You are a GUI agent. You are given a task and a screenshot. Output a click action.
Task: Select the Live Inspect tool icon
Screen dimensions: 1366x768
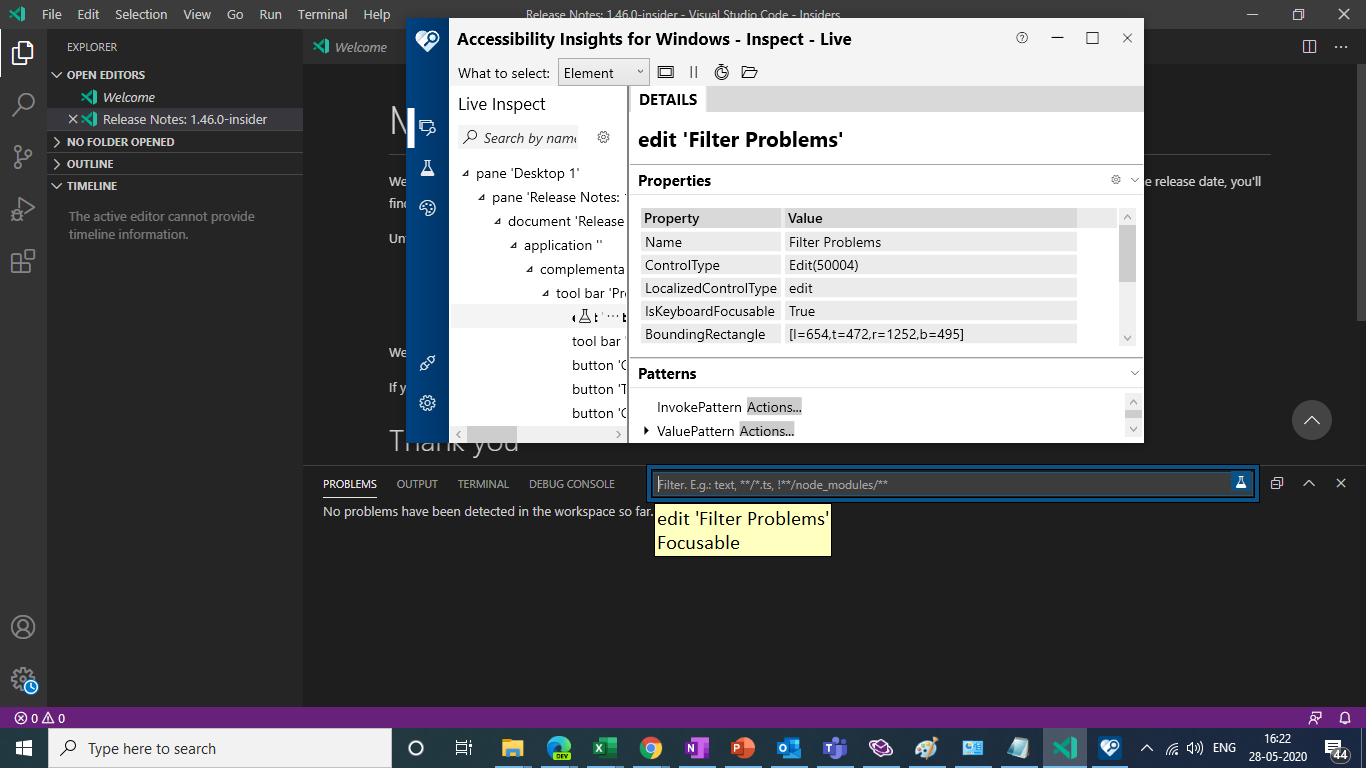click(x=427, y=127)
